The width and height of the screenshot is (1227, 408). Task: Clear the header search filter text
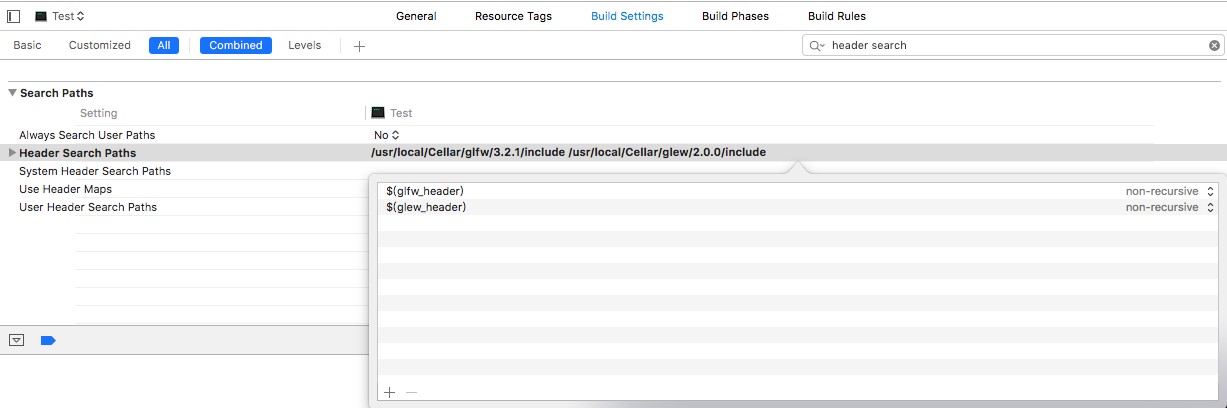1214,45
